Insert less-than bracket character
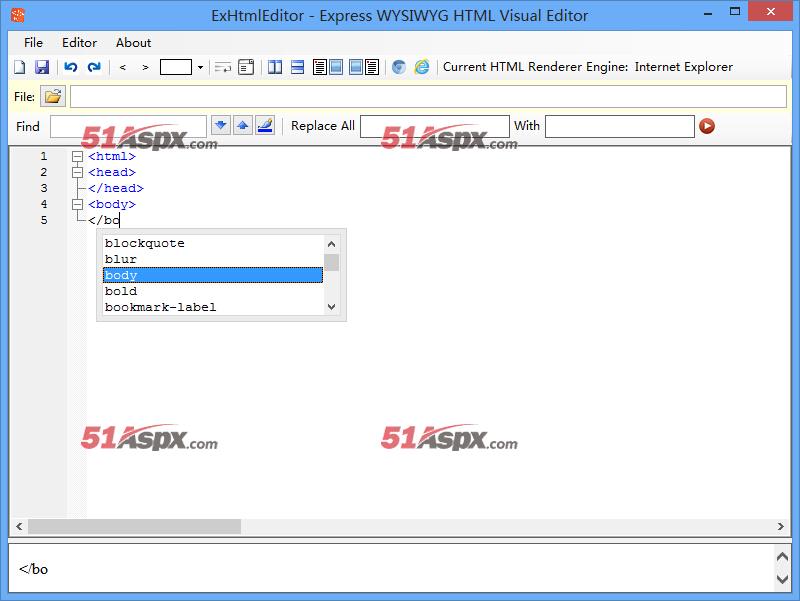 point(122,67)
